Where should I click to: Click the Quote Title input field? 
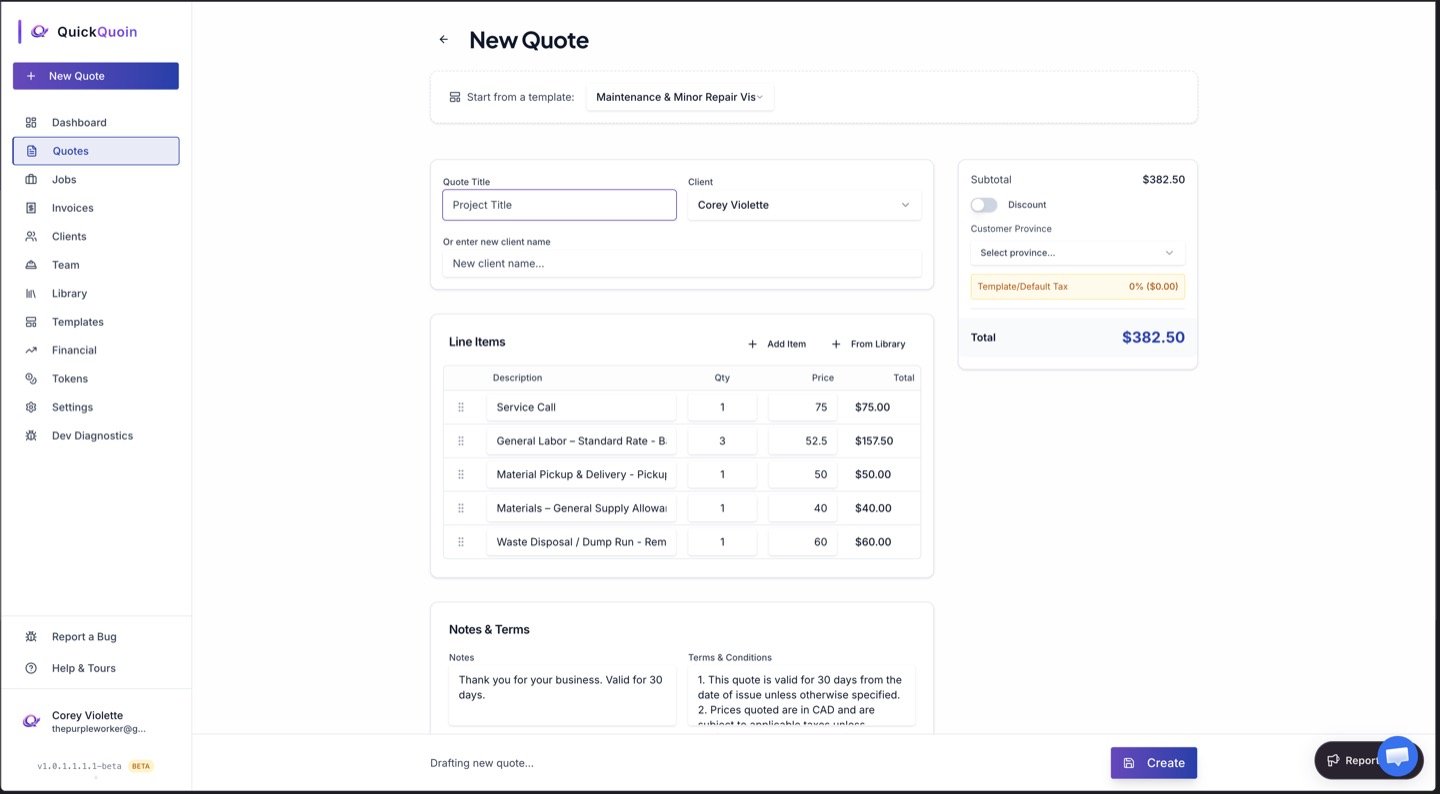point(559,205)
